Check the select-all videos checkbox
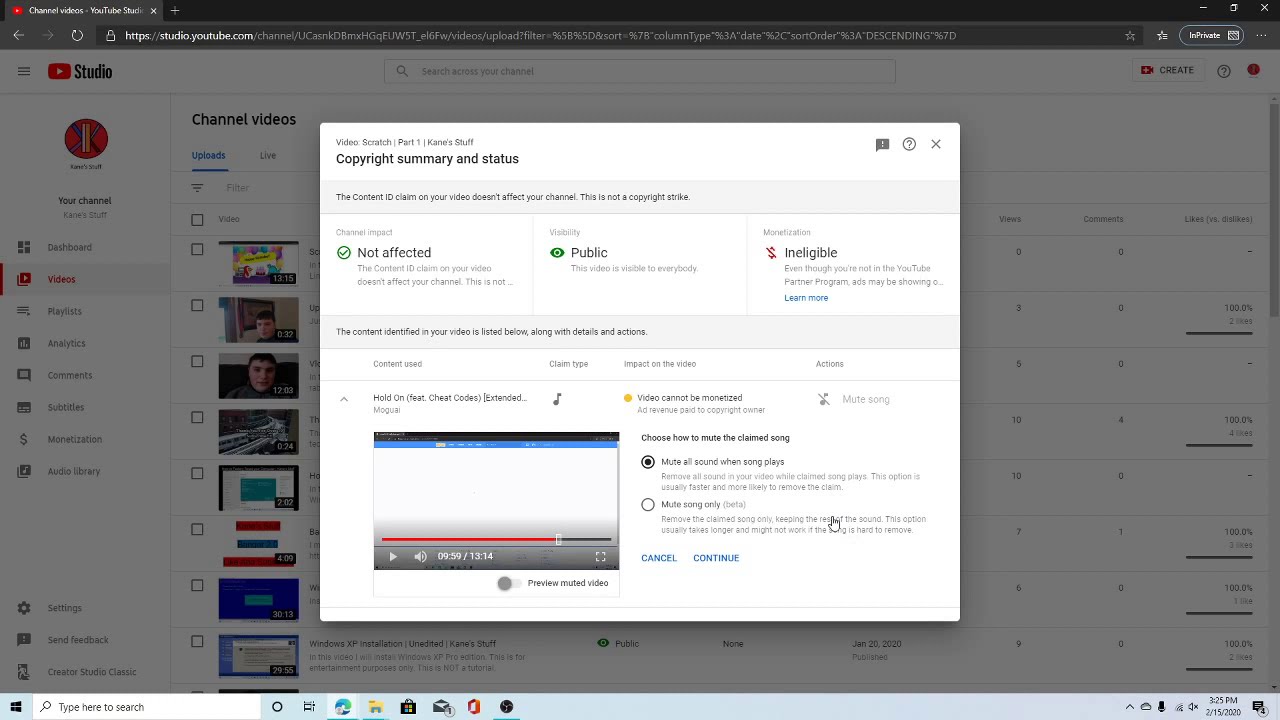The image size is (1280, 720). coord(197,219)
